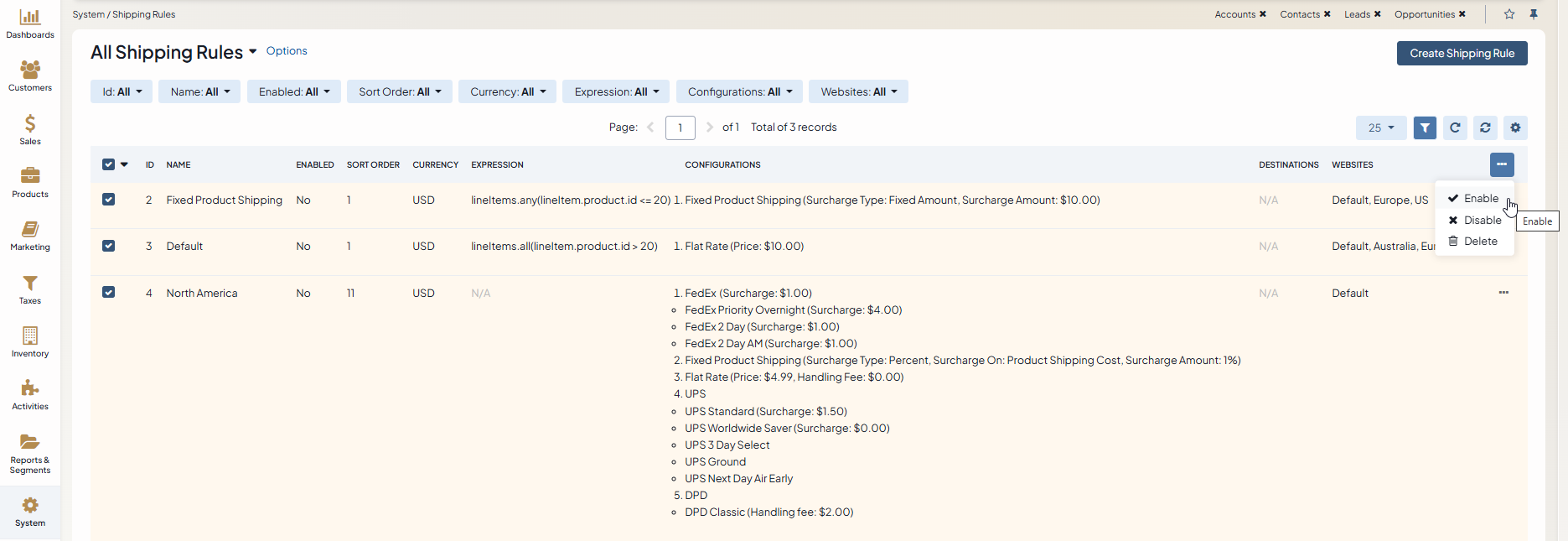Click the page number input field
1568x541 pixels.
click(x=680, y=127)
